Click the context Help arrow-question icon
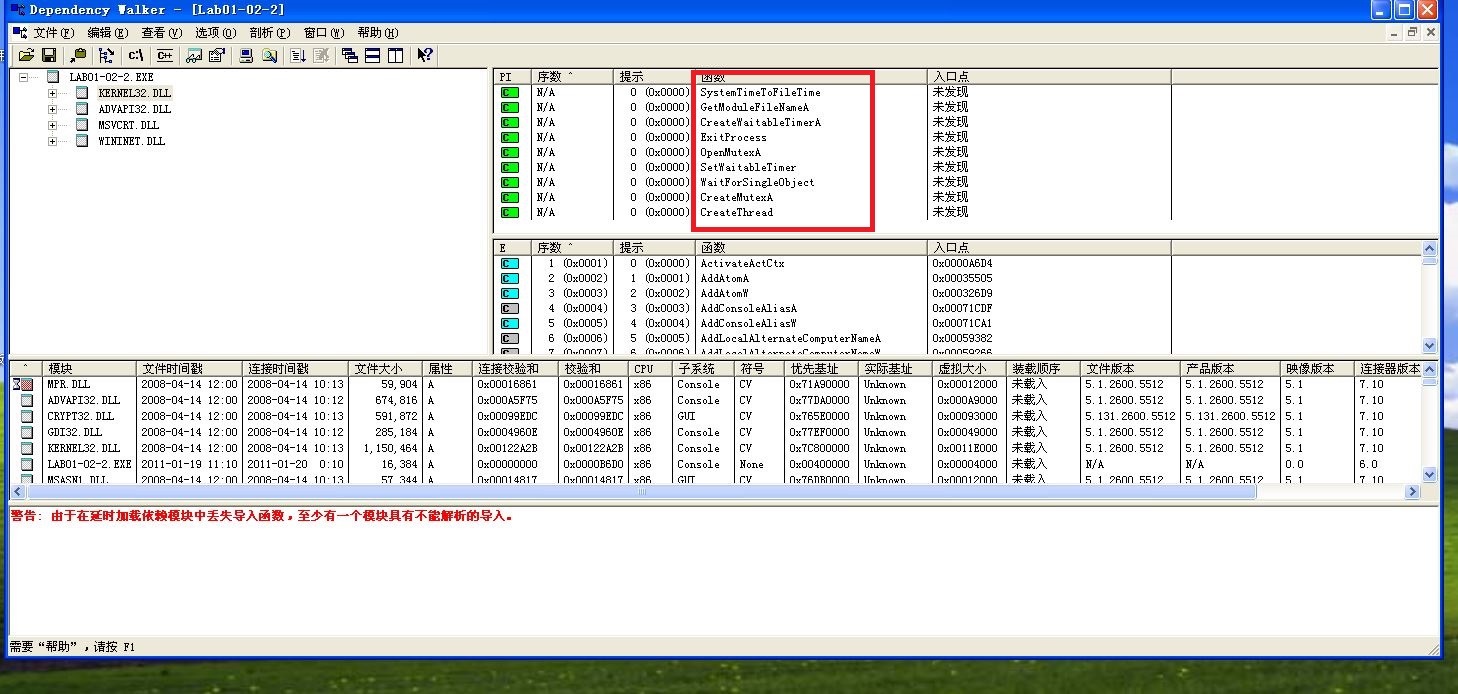 coord(425,56)
